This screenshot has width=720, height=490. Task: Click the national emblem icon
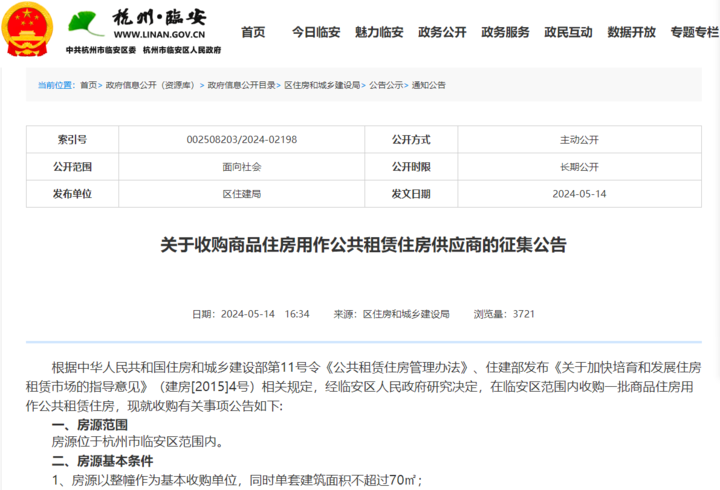pos(29,29)
